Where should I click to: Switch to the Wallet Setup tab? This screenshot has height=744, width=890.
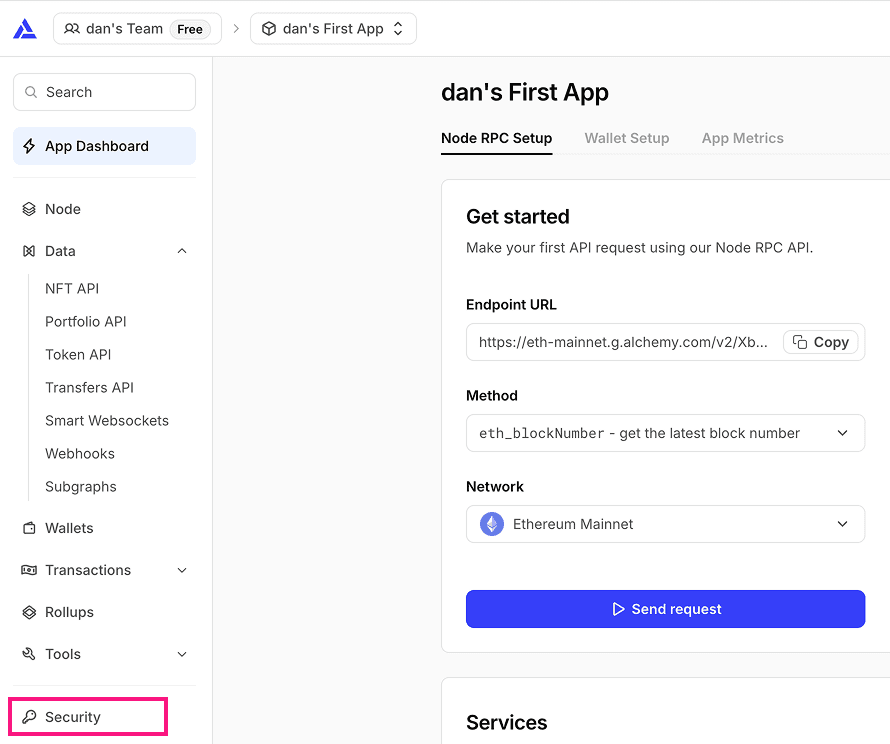pos(627,138)
